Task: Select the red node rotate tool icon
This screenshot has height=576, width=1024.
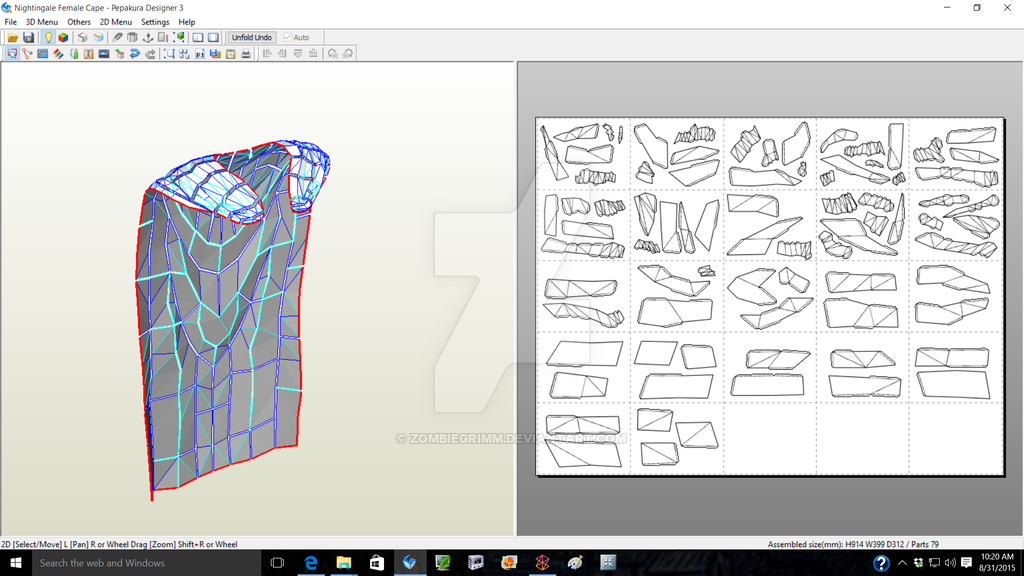Action: [x=27, y=54]
